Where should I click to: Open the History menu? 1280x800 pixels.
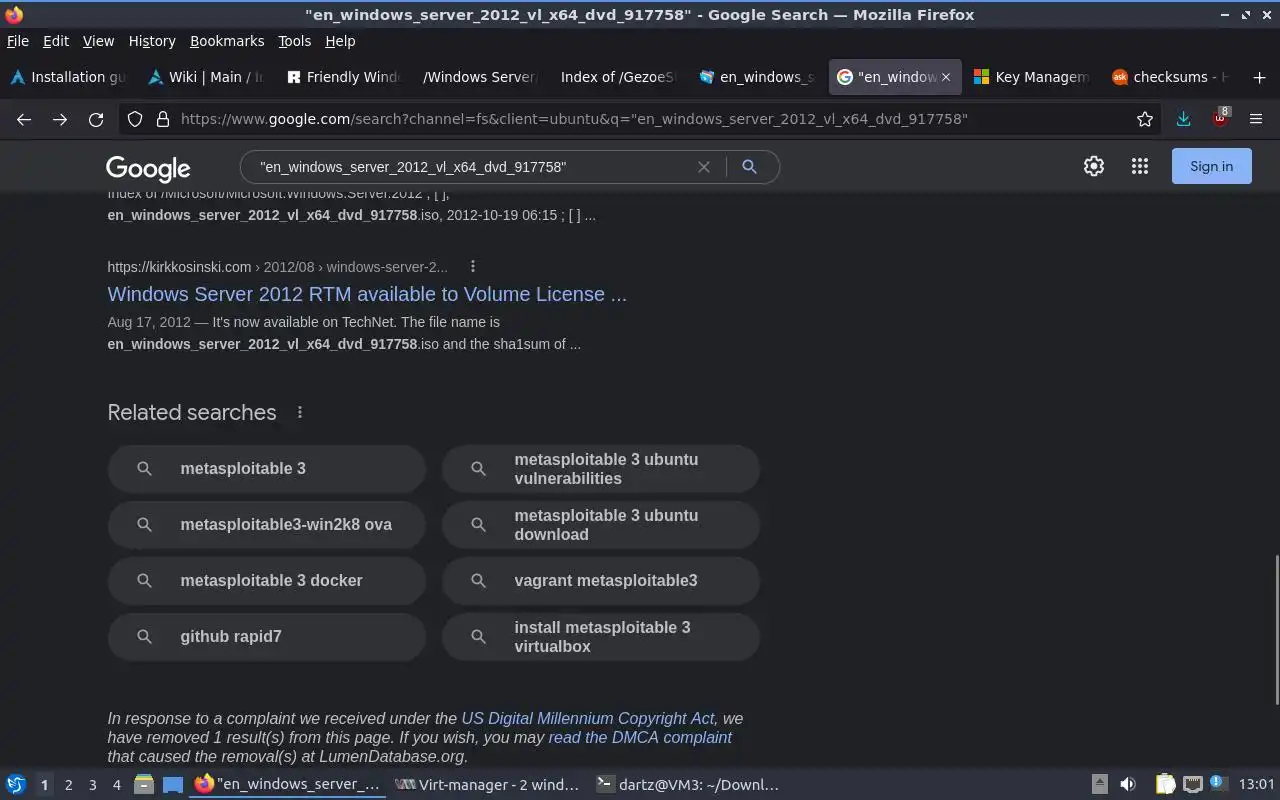(152, 41)
